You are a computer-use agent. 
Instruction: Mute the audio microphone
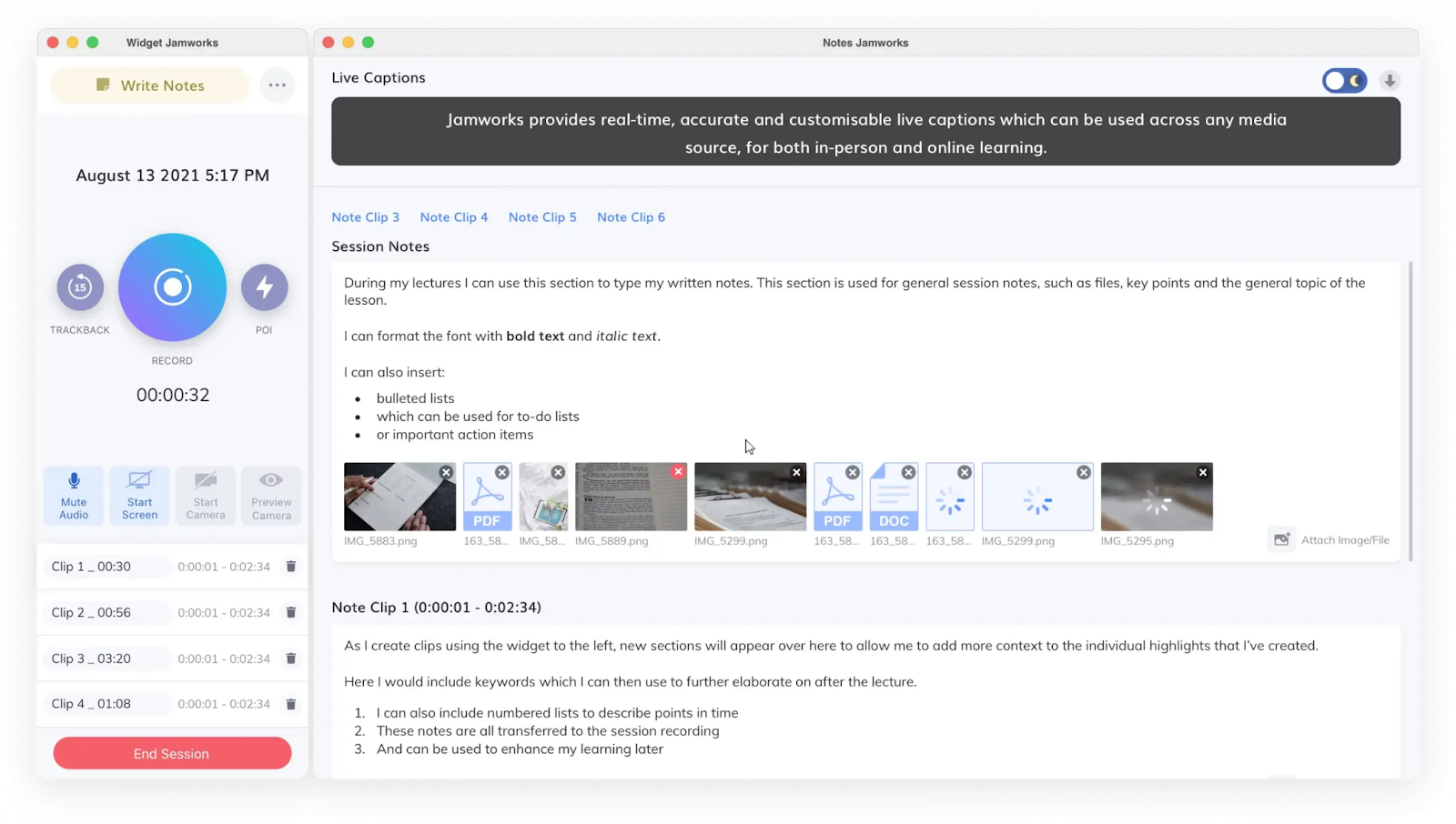click(x=74, y=496)
